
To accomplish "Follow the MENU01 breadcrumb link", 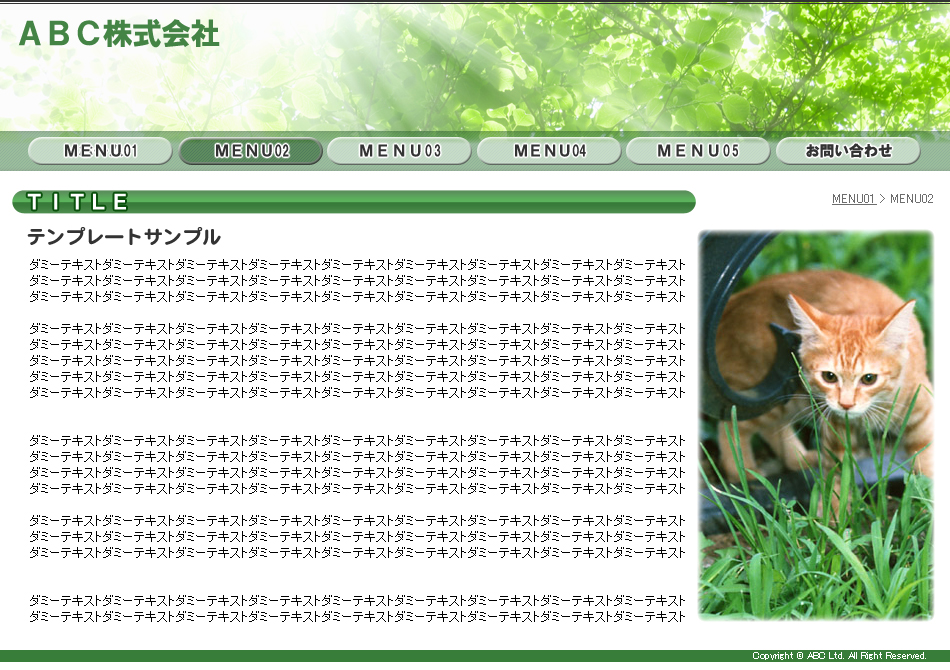I will (853, 199).
